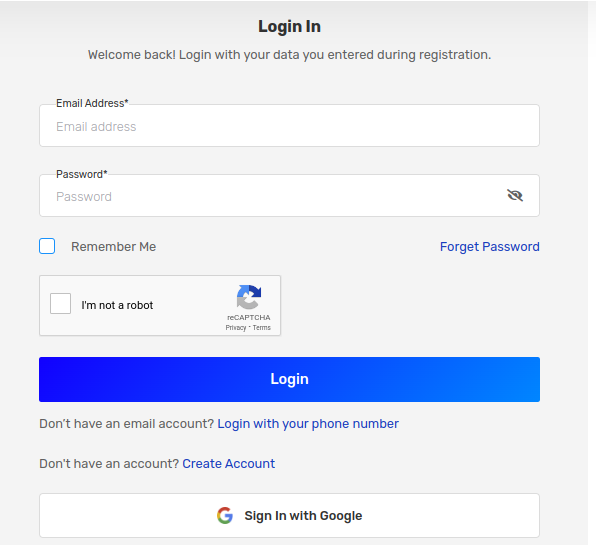Click the Welcome back subtitle text
596x545 pixels.
click(x=289, y=55)
